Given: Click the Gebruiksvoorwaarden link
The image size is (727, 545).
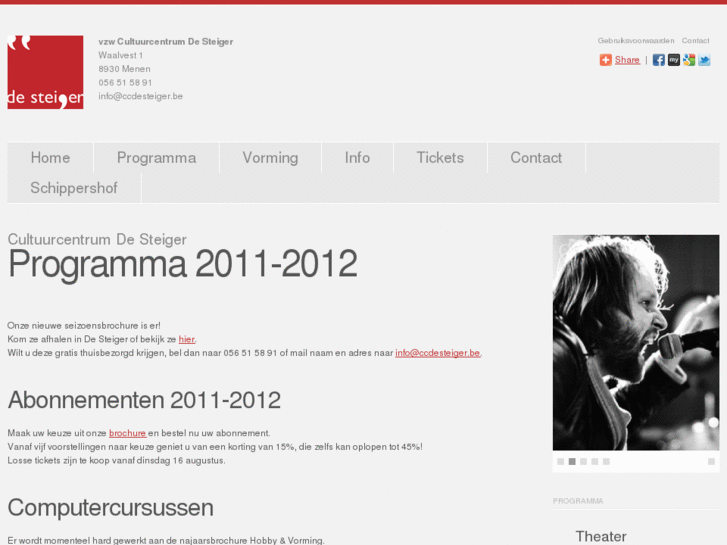Looking at the screenshot, I should coord(636,41).
